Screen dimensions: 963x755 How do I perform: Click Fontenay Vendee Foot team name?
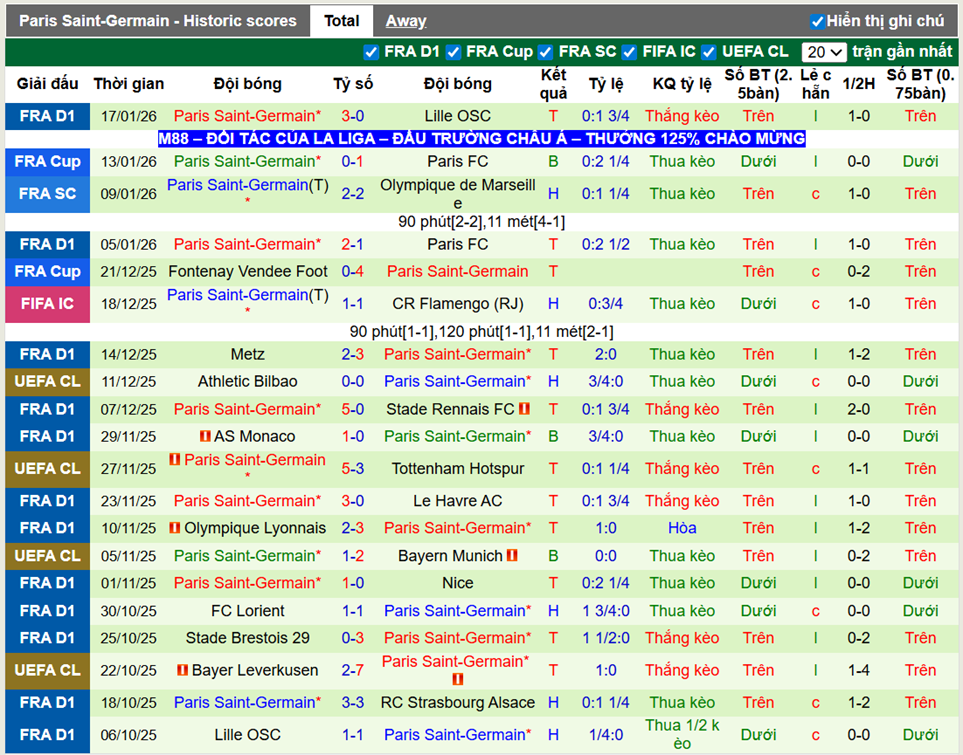coord(248,271)
